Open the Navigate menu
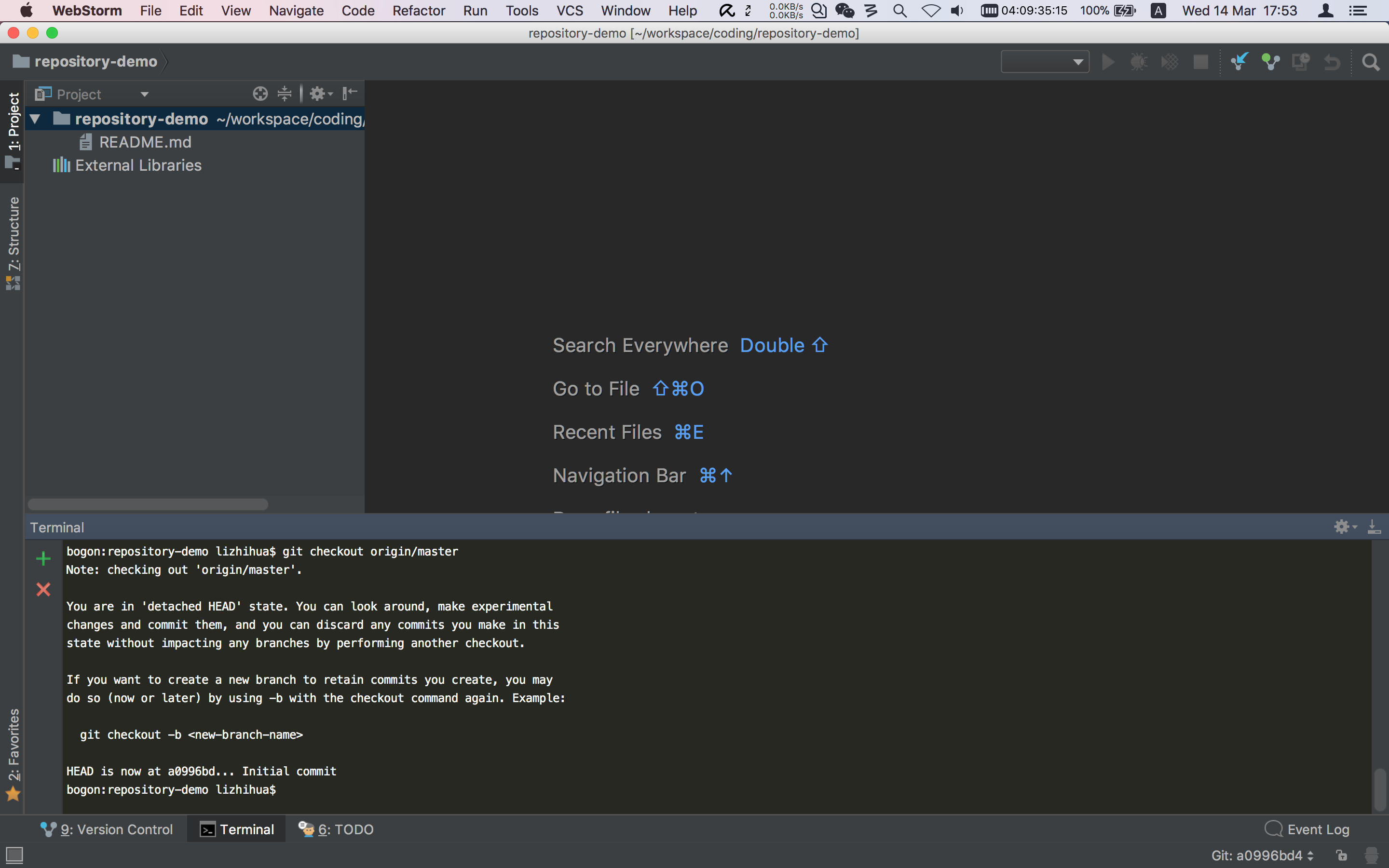Viewport: 1389px width, 868px height. (x=296, y=10)
